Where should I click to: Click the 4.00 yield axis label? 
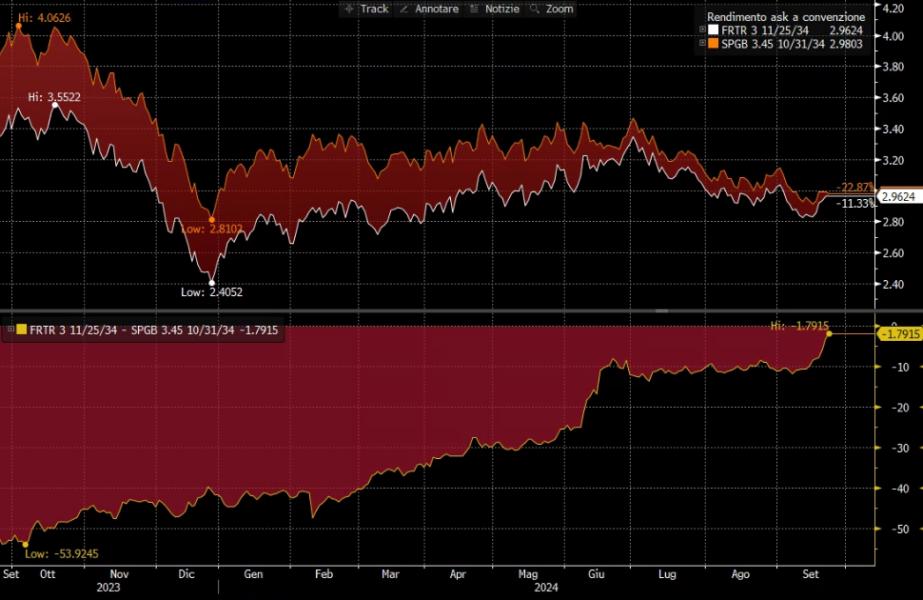(x=894, y=36)
